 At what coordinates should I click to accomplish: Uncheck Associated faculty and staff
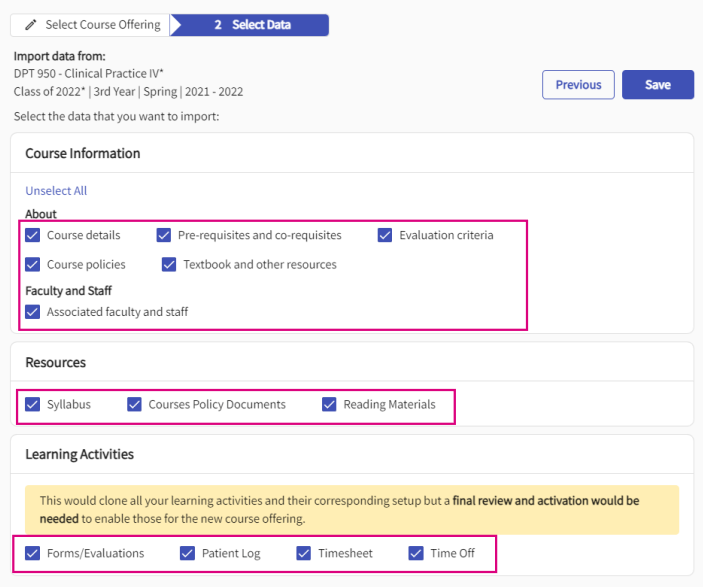click(33, 312)
